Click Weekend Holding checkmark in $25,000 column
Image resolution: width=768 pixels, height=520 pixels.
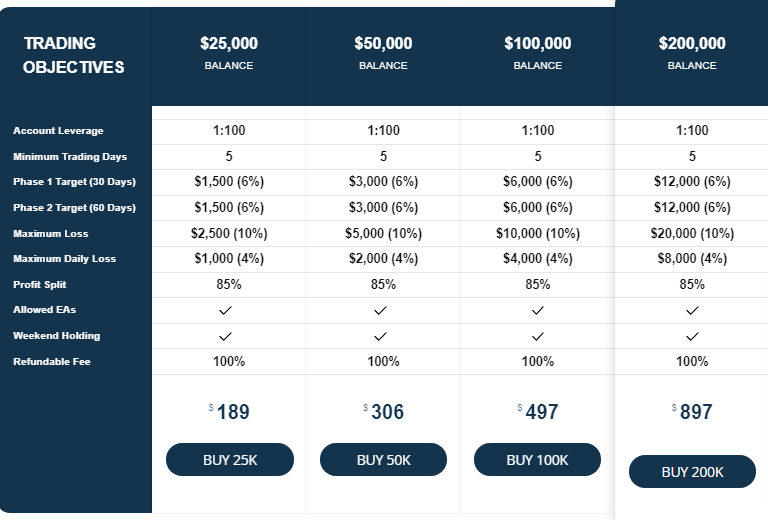point(225,336)
